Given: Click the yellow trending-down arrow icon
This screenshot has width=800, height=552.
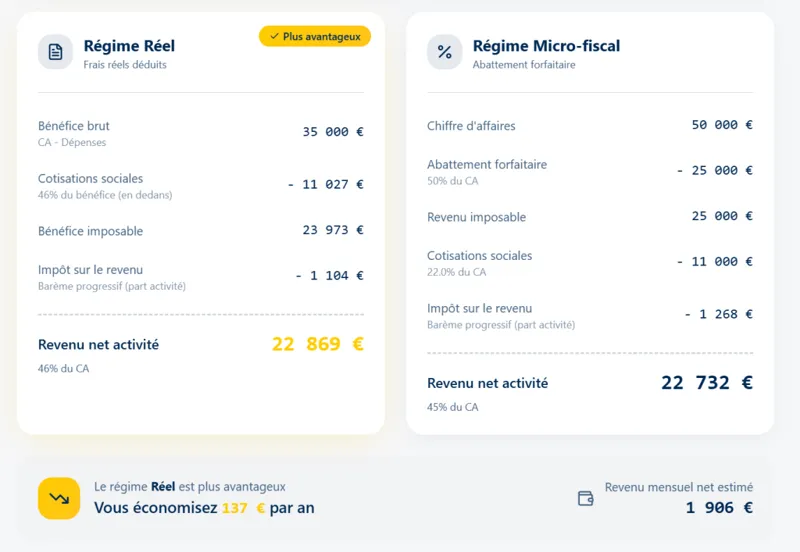Looking at the screenshot, I should (59, 498).
